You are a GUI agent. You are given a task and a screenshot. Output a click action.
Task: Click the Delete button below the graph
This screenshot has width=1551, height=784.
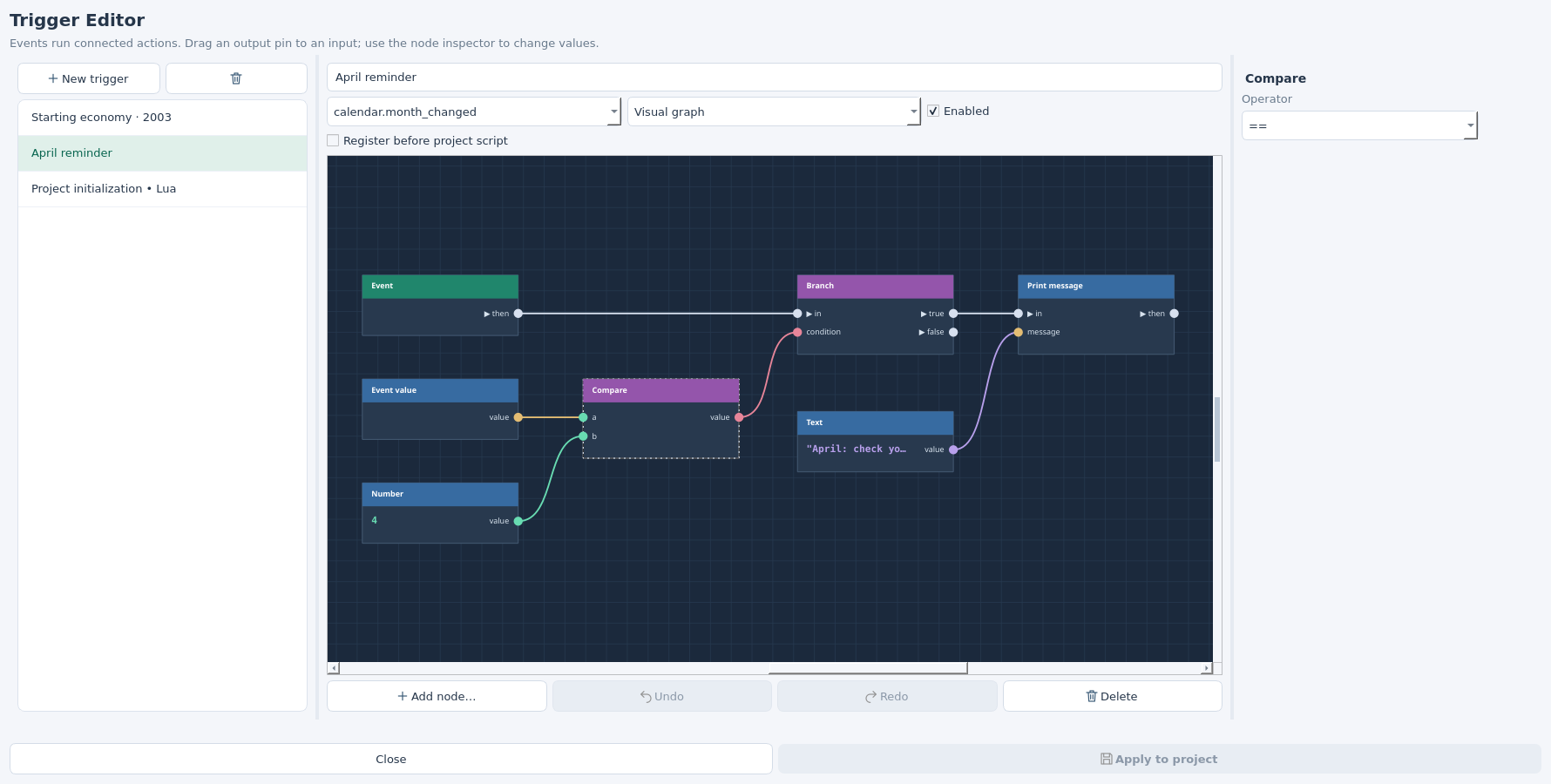point(1112,696)
